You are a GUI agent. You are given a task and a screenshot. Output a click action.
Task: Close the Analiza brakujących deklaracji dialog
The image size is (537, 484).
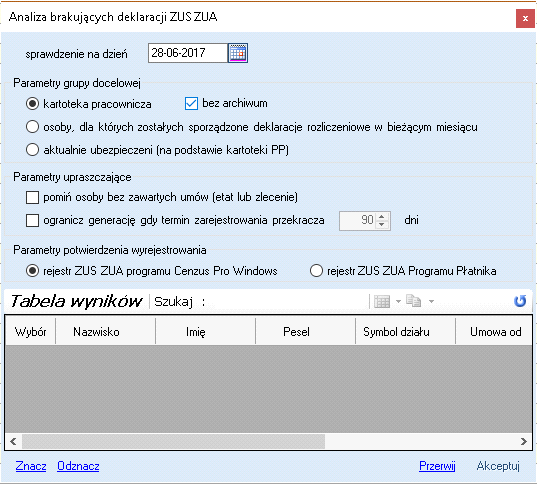click(525, 18)
